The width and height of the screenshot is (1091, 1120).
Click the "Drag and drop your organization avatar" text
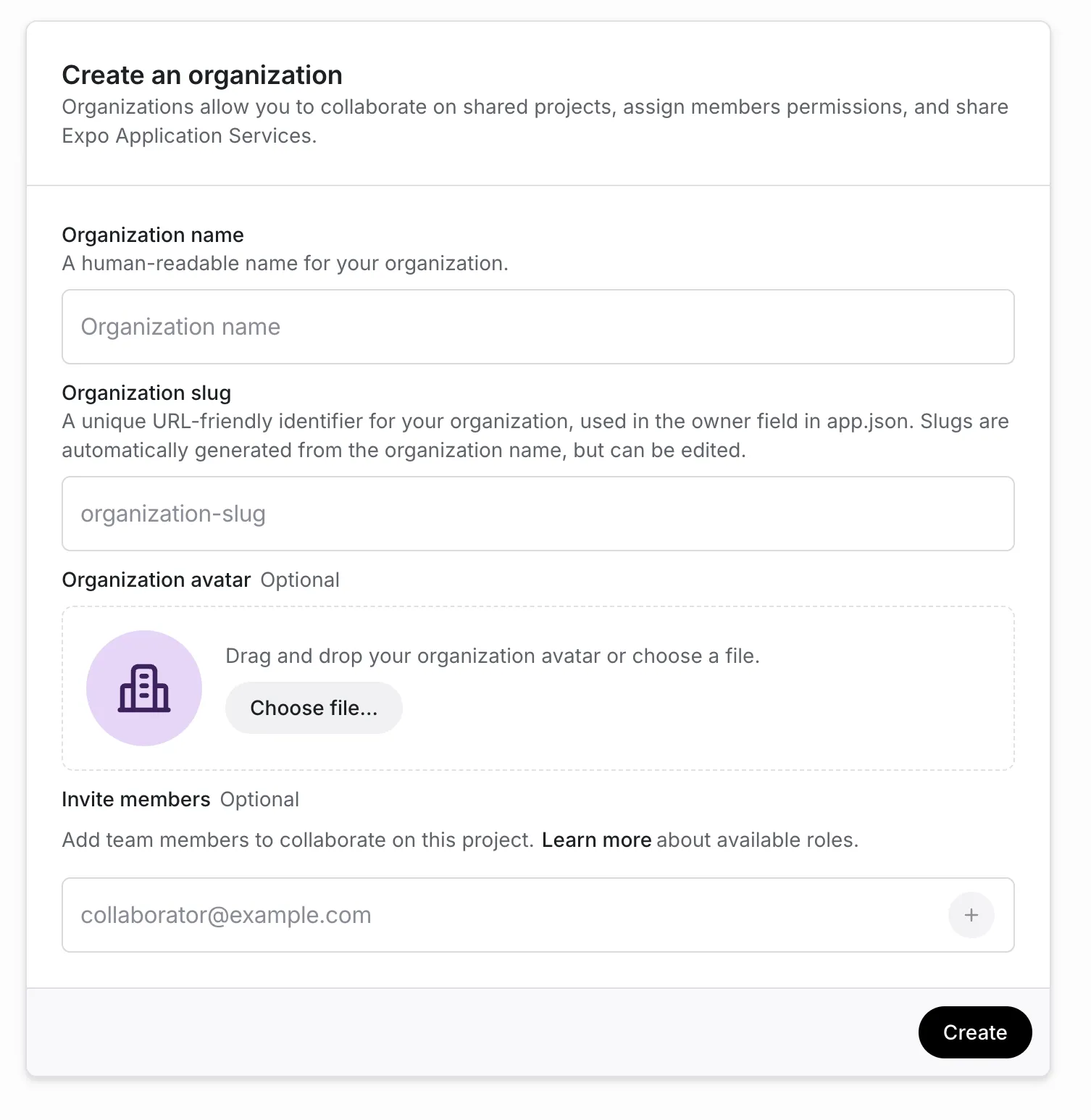pyautogui.click(x=493, y=656)
